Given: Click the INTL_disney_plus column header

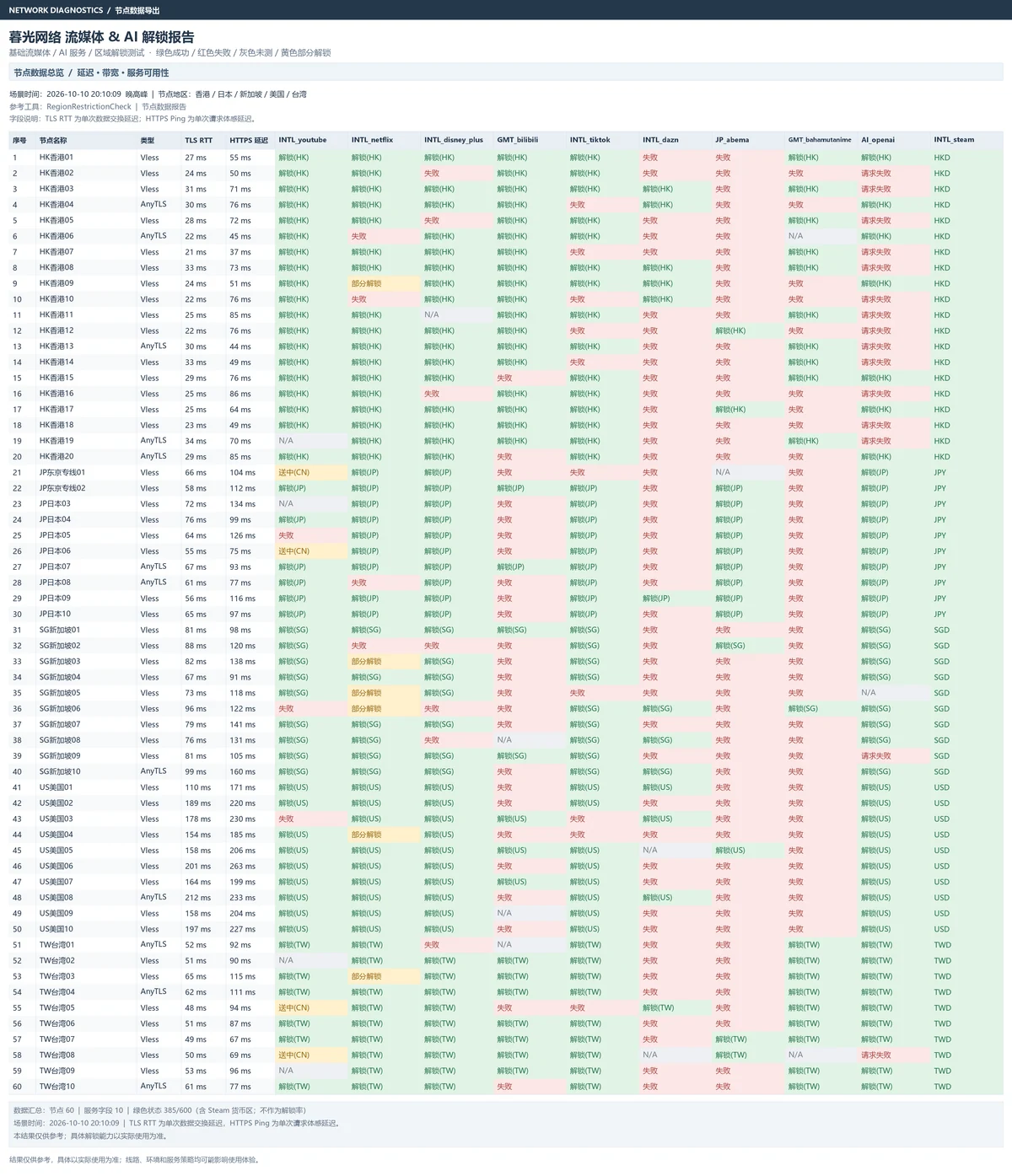Looking at the screenshot, I should pyautogui.click(x=454, y=140).
